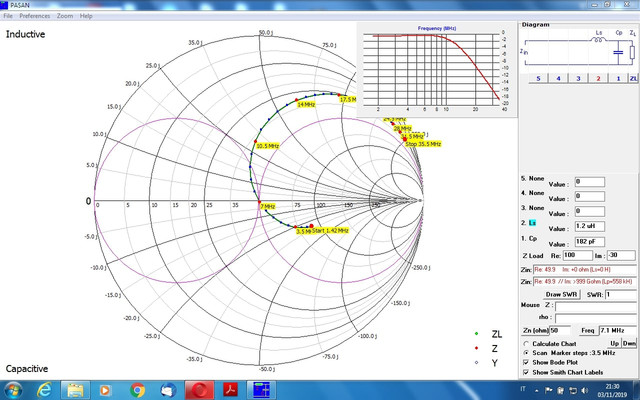Viewport: 640px width, 400px height.
Task: Click the Windows Start orb
Action: tap(13, 390)
